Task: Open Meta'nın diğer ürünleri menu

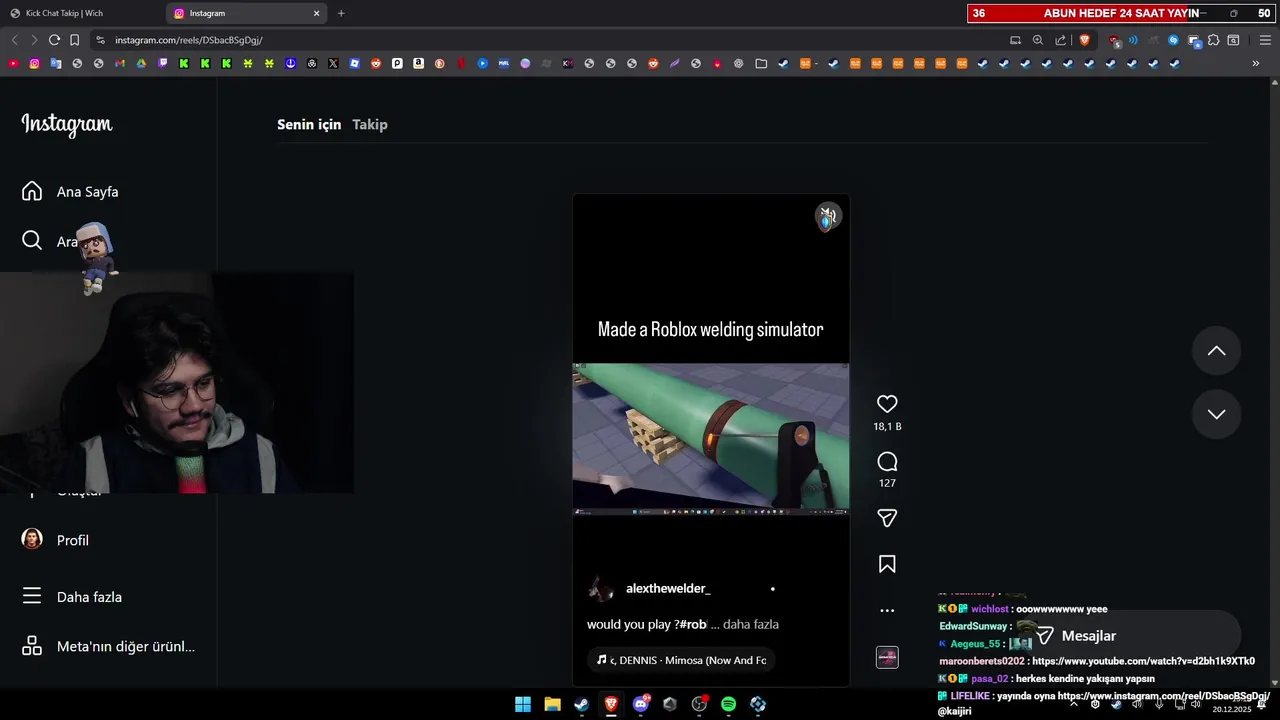Action: click(108, 646)
